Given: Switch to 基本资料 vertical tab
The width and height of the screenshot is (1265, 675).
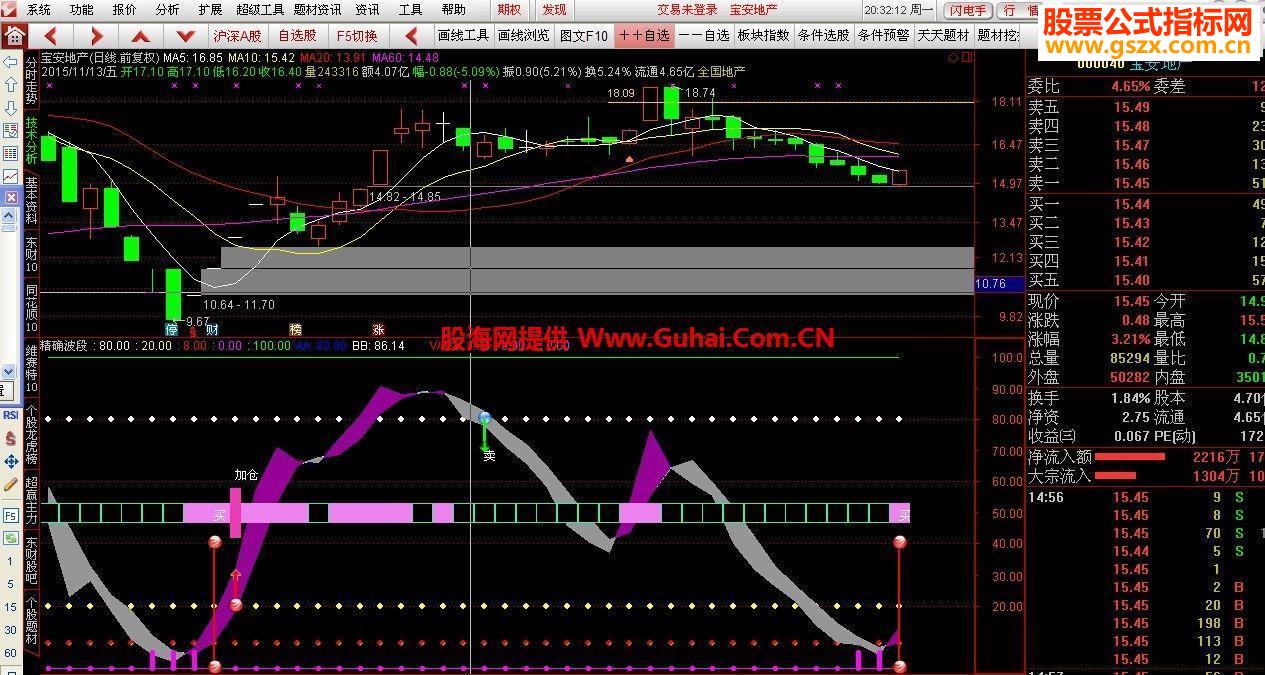Looking at the screenshot, I should pos(31,199).
